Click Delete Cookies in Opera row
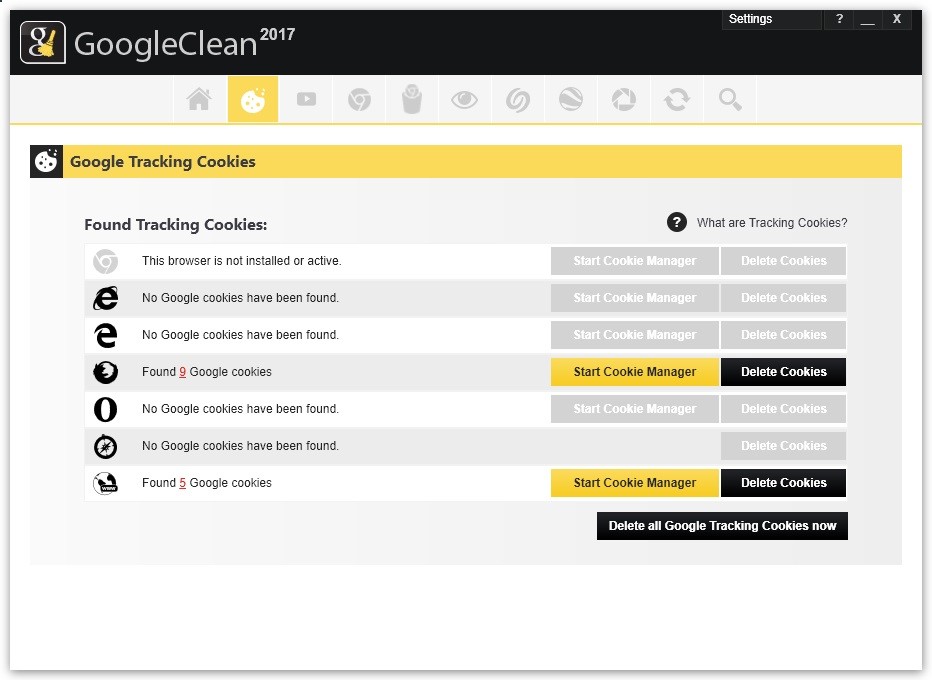The height and width of the screenshot is (680, 932). (x=783, y=409)
